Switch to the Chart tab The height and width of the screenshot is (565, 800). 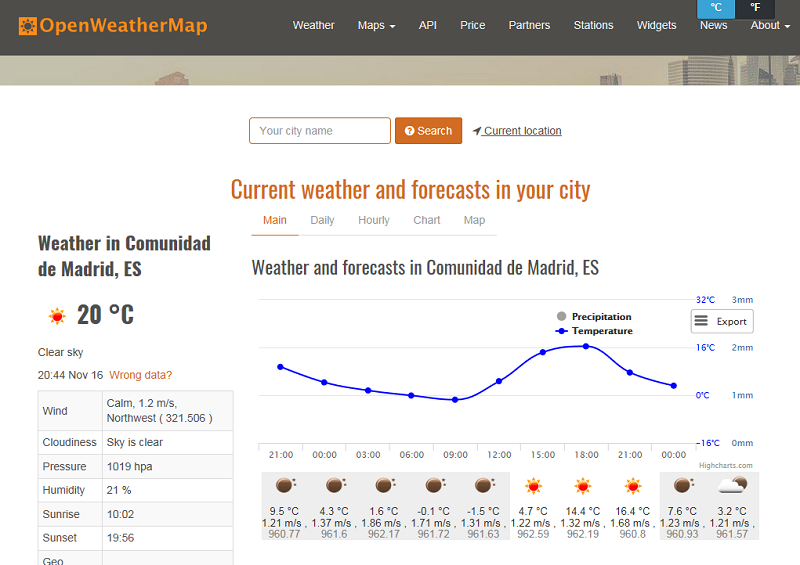coord(427,220)
